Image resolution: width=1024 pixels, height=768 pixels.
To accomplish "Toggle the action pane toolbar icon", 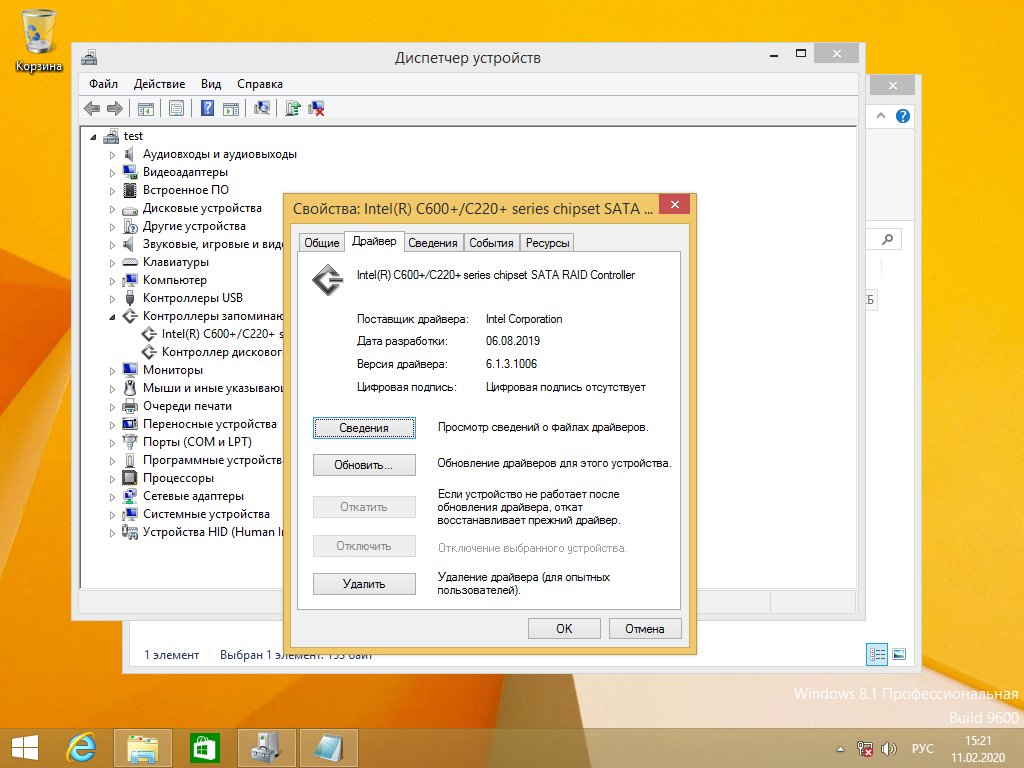I will (x=231, y=108).
